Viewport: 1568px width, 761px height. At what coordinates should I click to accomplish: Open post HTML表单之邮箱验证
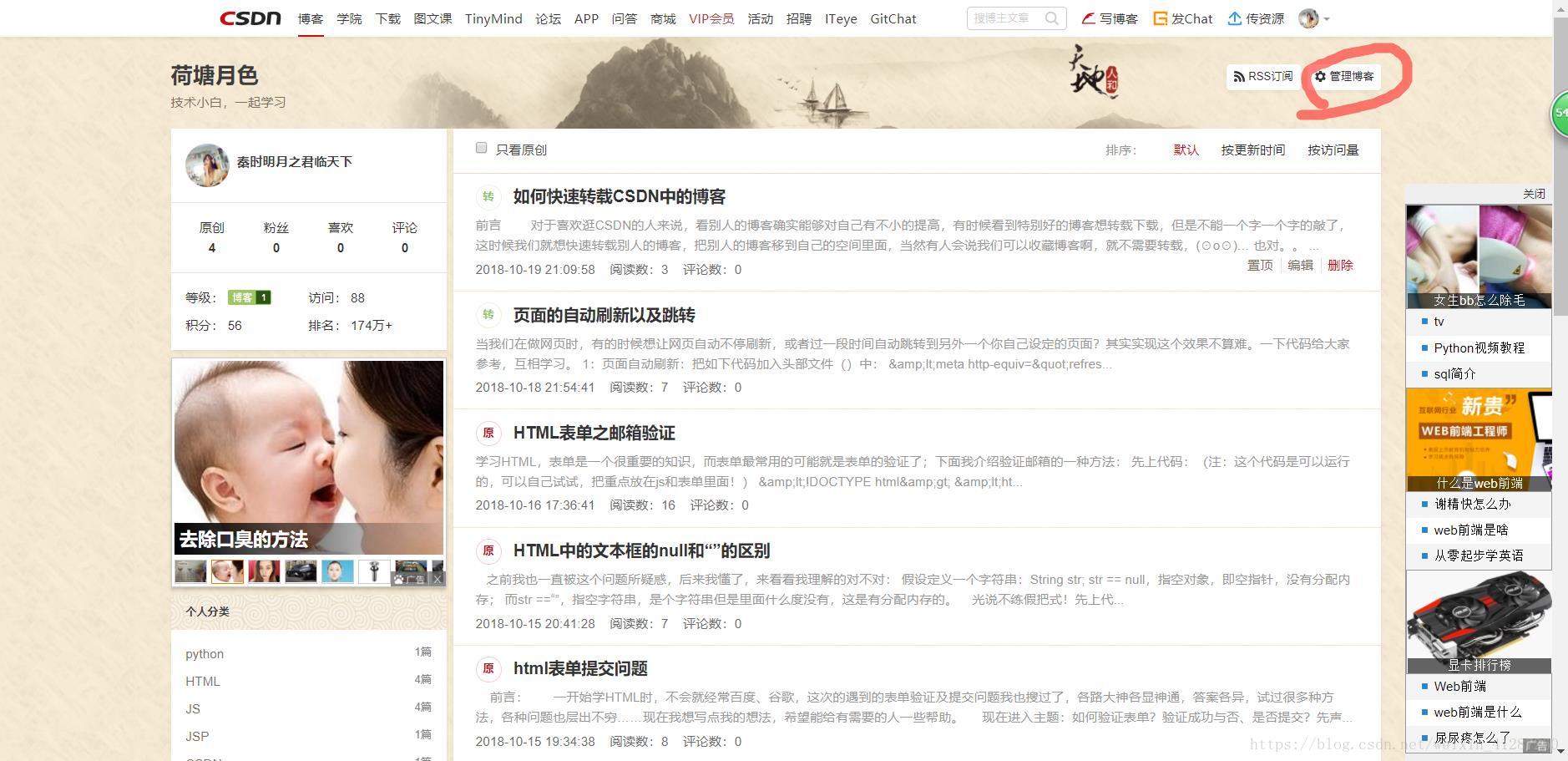pos(594,433)
